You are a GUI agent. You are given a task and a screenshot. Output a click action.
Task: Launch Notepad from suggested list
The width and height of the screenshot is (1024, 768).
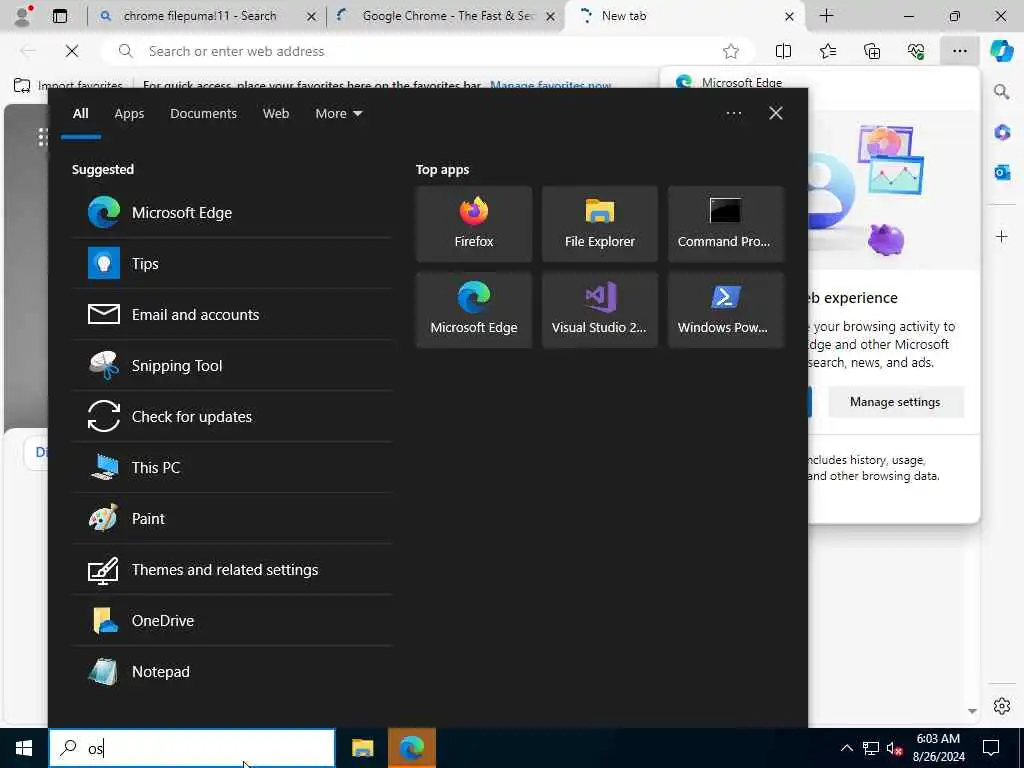click(x=232, y=671)
